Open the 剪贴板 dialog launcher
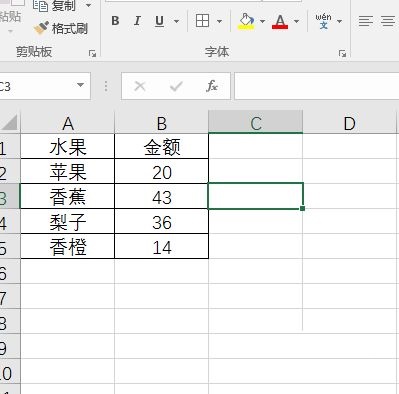The width and height of the screenshot is (399, 394). [92, 53]
